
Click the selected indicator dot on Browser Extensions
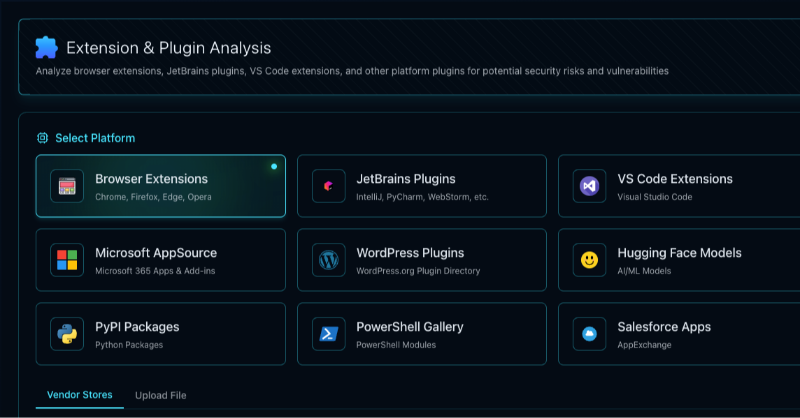tap(274, 166)
